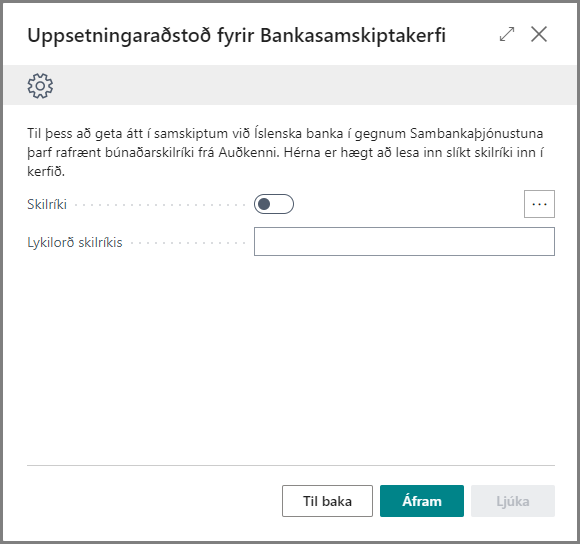Click the settings gear icon in the banner

40,86
